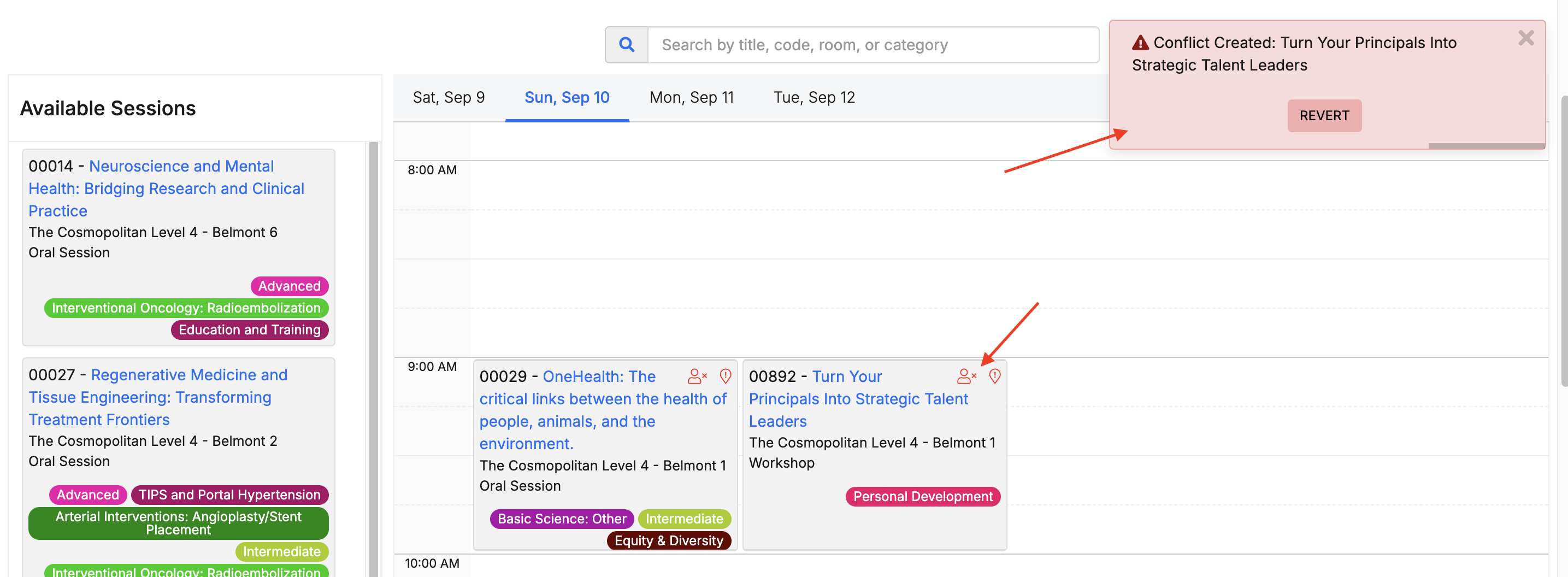Open the Mon, Sep 11 tab

[x=691, y=97]
